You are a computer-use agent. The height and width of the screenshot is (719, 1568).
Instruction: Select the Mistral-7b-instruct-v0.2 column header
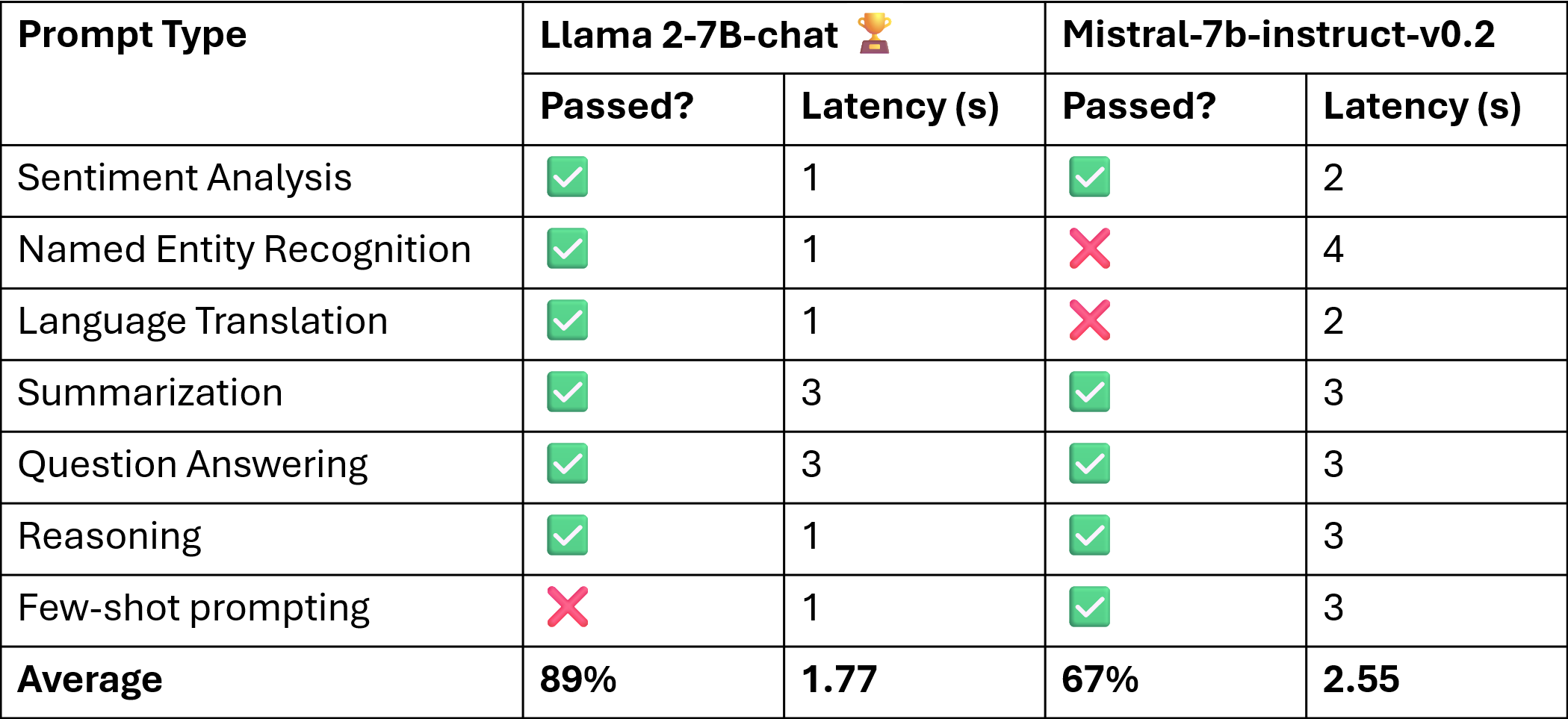point(1306,37)
